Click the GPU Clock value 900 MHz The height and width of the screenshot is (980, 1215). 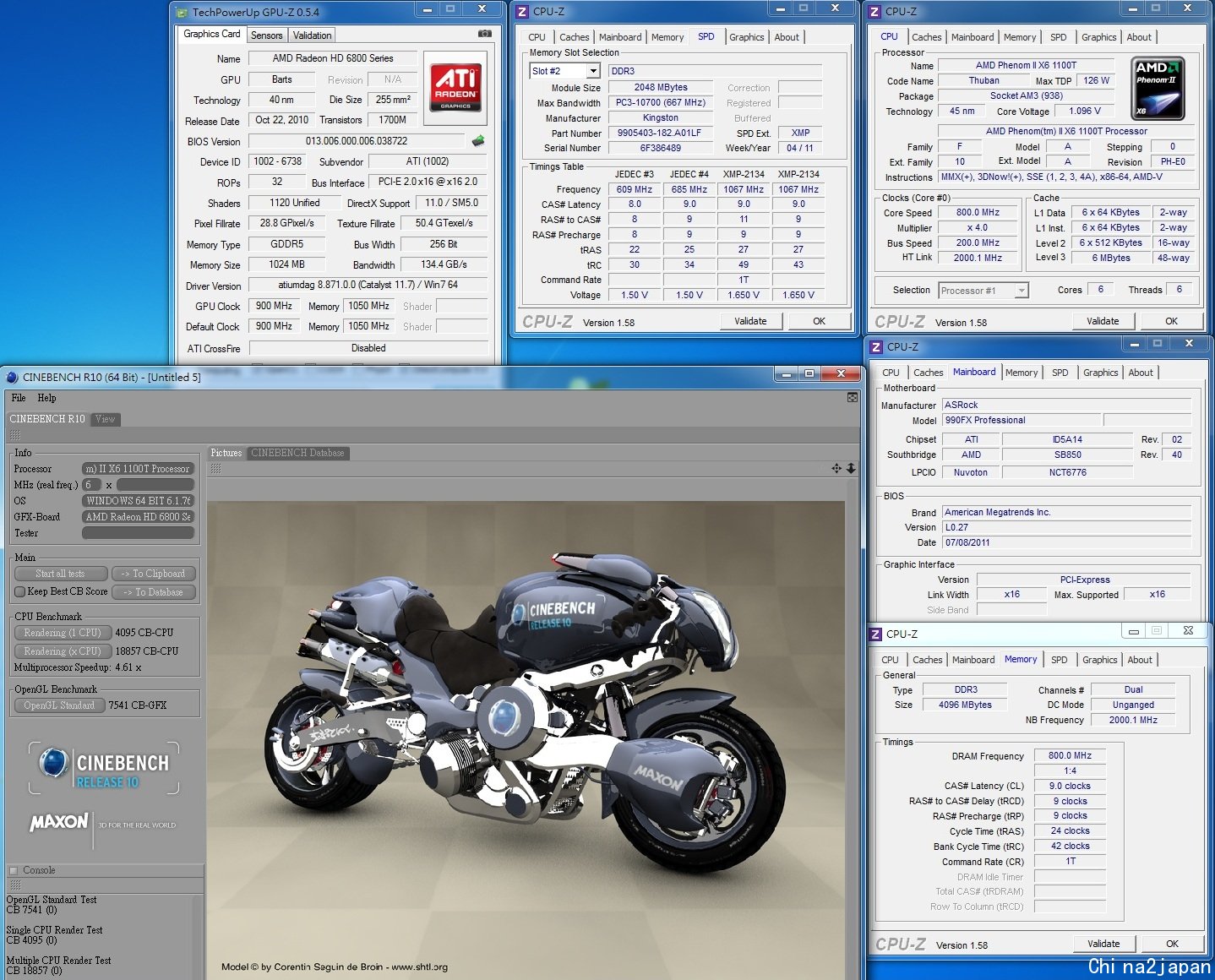click(x=274, y=306)
